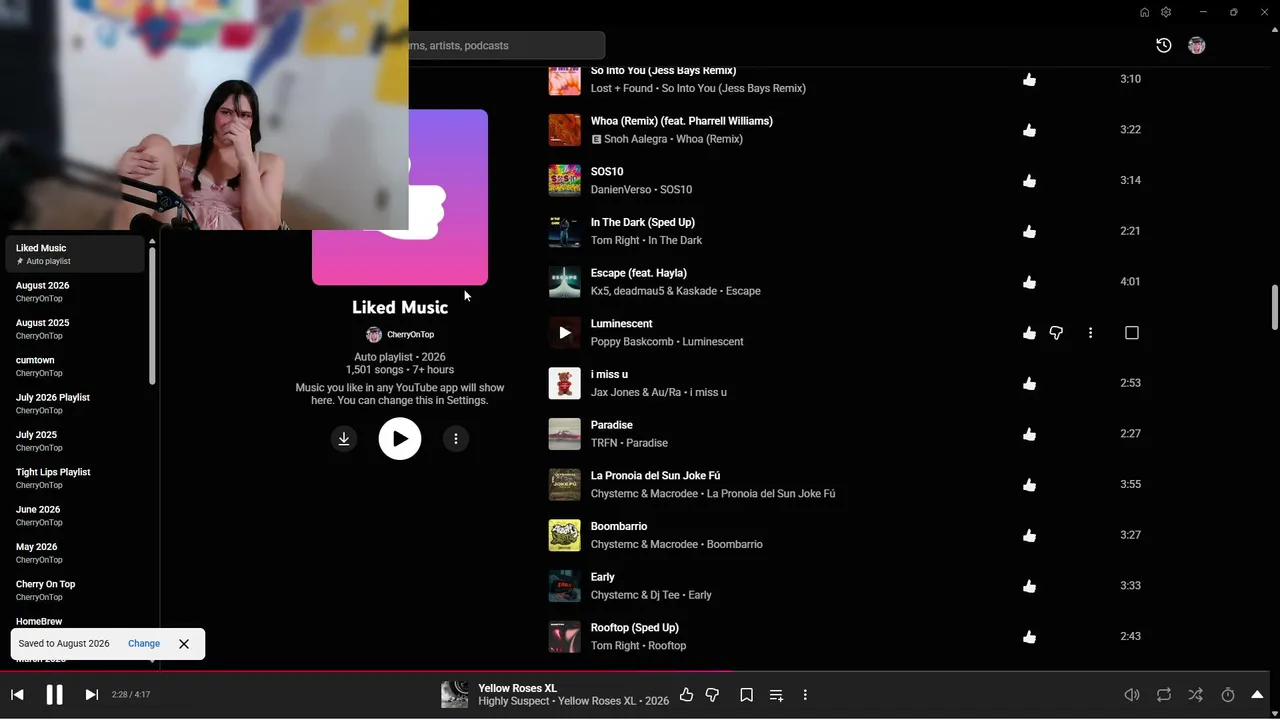This screenshot has width=1280, height=720.
Task: Skip to the next track
Action: [91, 695]
